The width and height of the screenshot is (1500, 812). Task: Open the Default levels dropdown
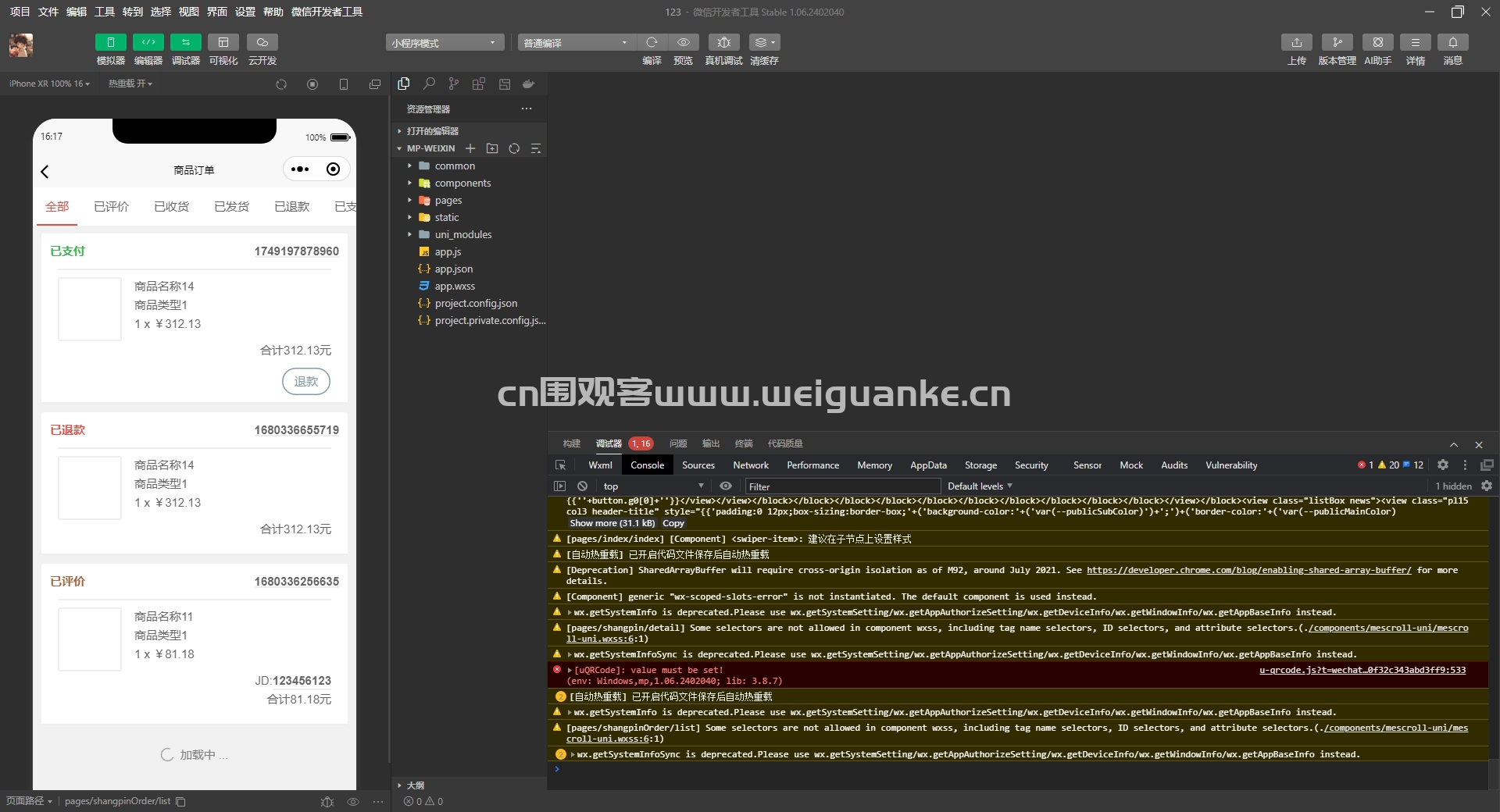[980, 486]
